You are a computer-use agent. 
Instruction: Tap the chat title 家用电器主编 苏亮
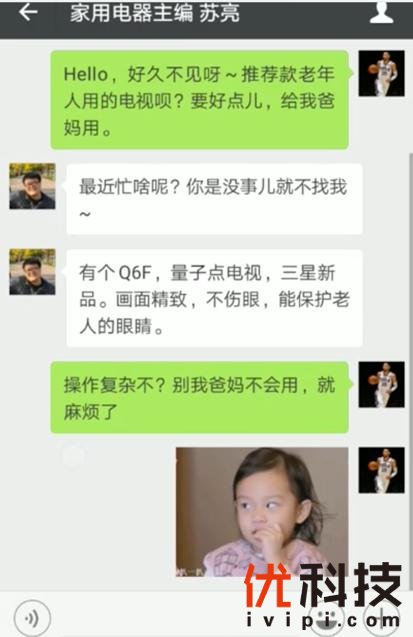(155, 13)
